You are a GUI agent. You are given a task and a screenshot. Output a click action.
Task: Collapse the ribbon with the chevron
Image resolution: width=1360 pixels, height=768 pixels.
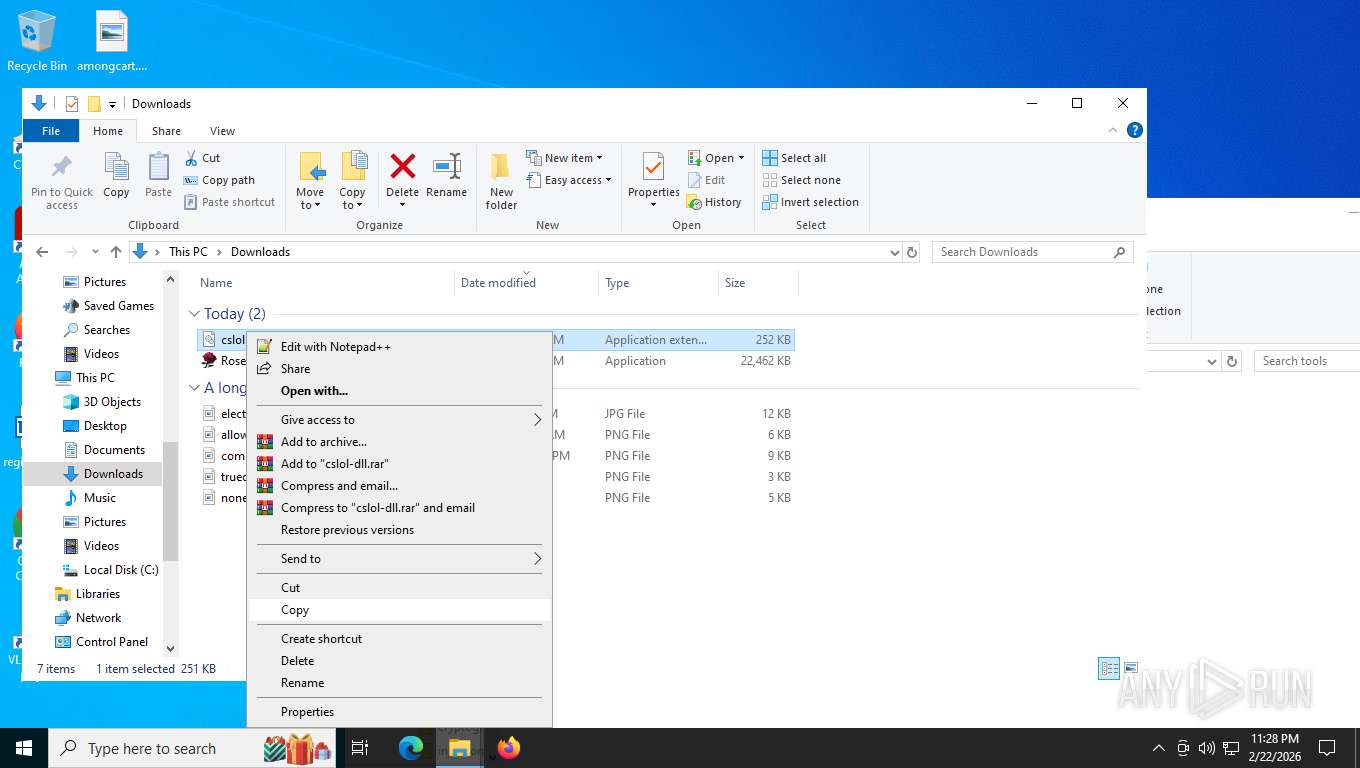click(1113, 130)
